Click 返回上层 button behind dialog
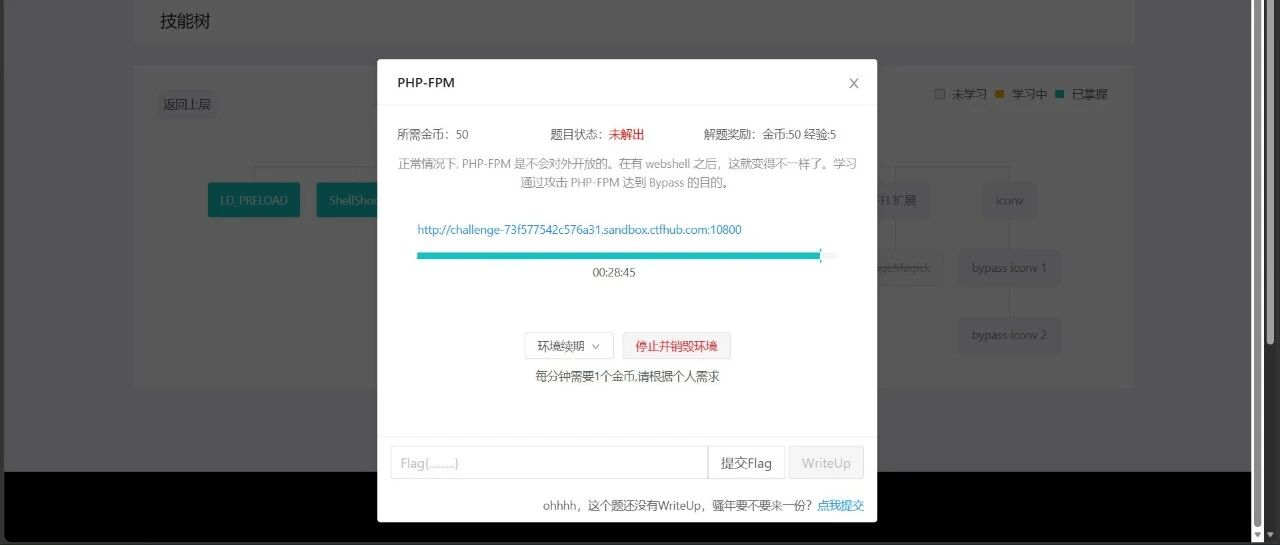This screenshot has height=545, width=1280. [187, 104]
